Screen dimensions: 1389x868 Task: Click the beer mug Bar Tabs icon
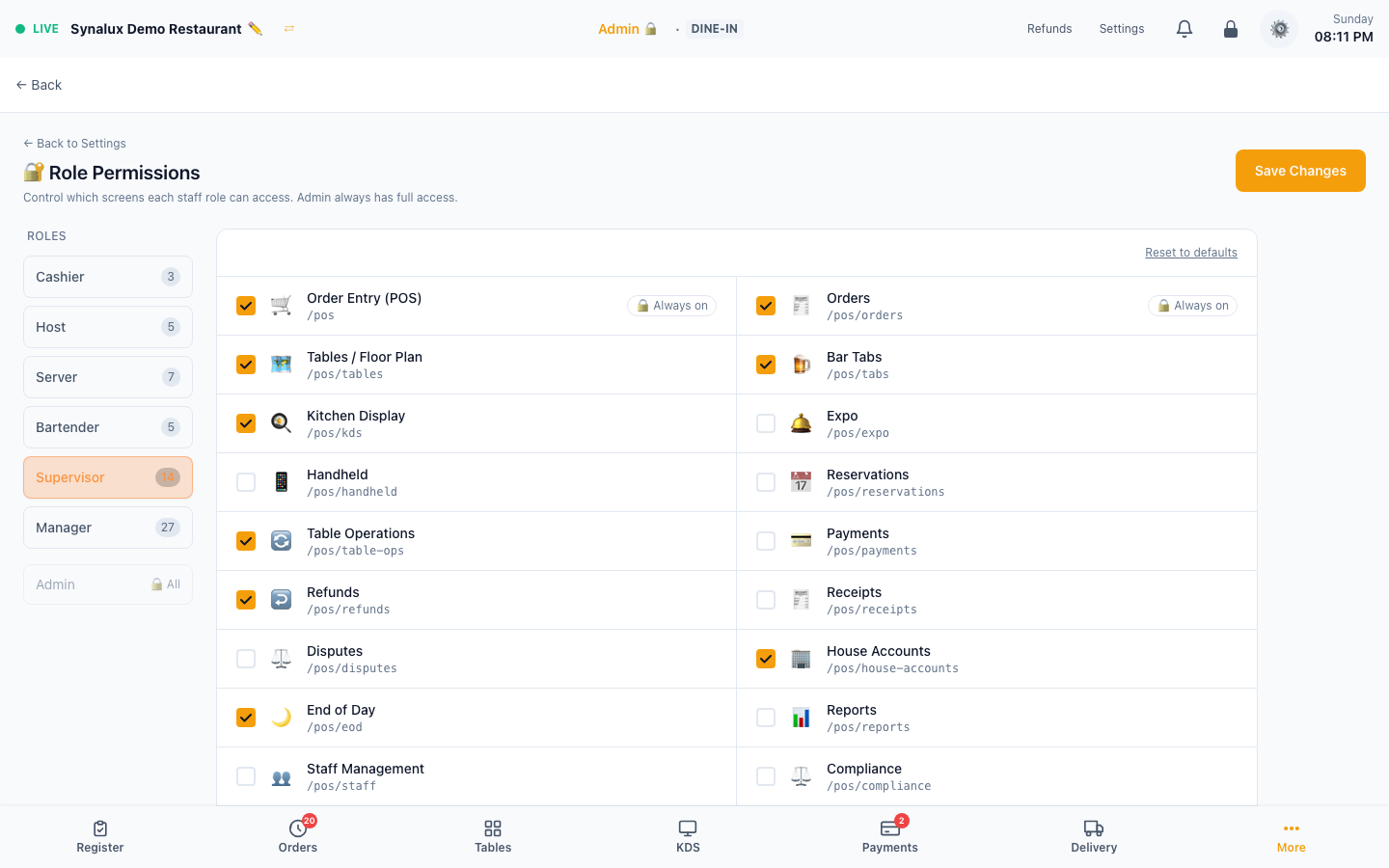pos(801,365)
